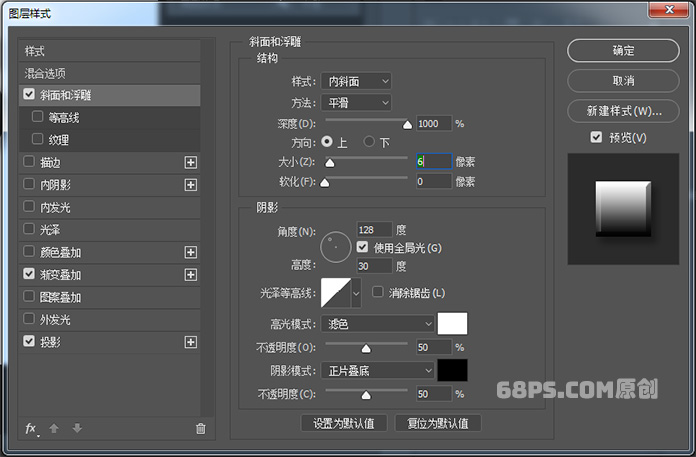Open the 投影 settings row
Viewport: 696px width, 457px height.
[110, 342]
